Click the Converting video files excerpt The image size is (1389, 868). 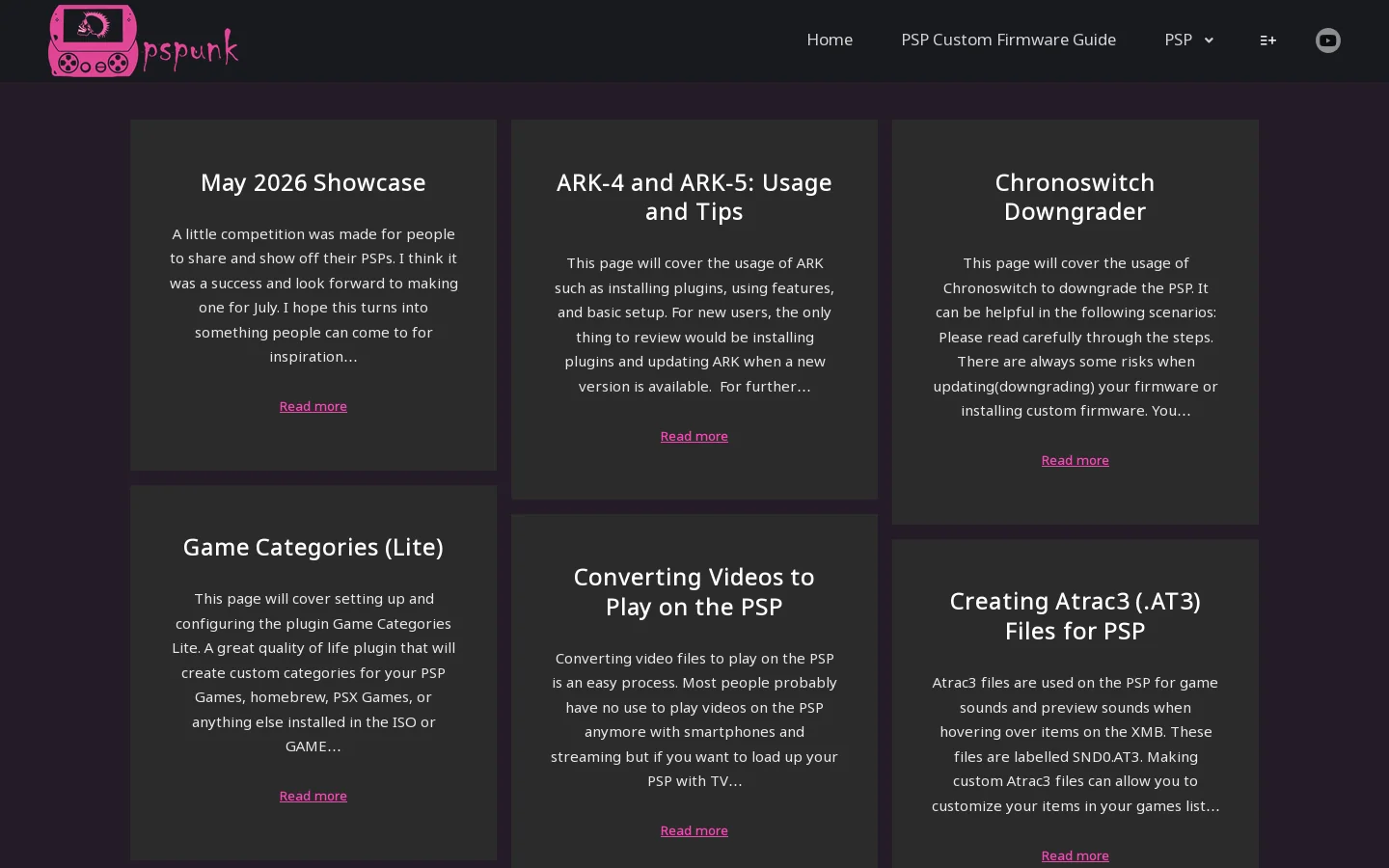click(694, 719)
